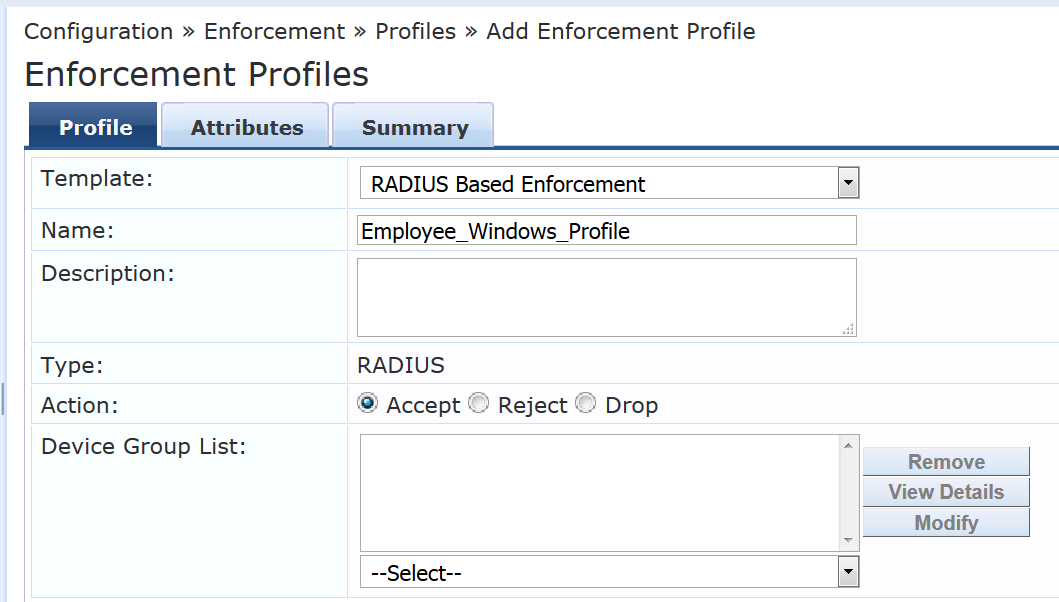Click inside the Device Group List box
Screen dimensions: 1059x602
[598, 492]
